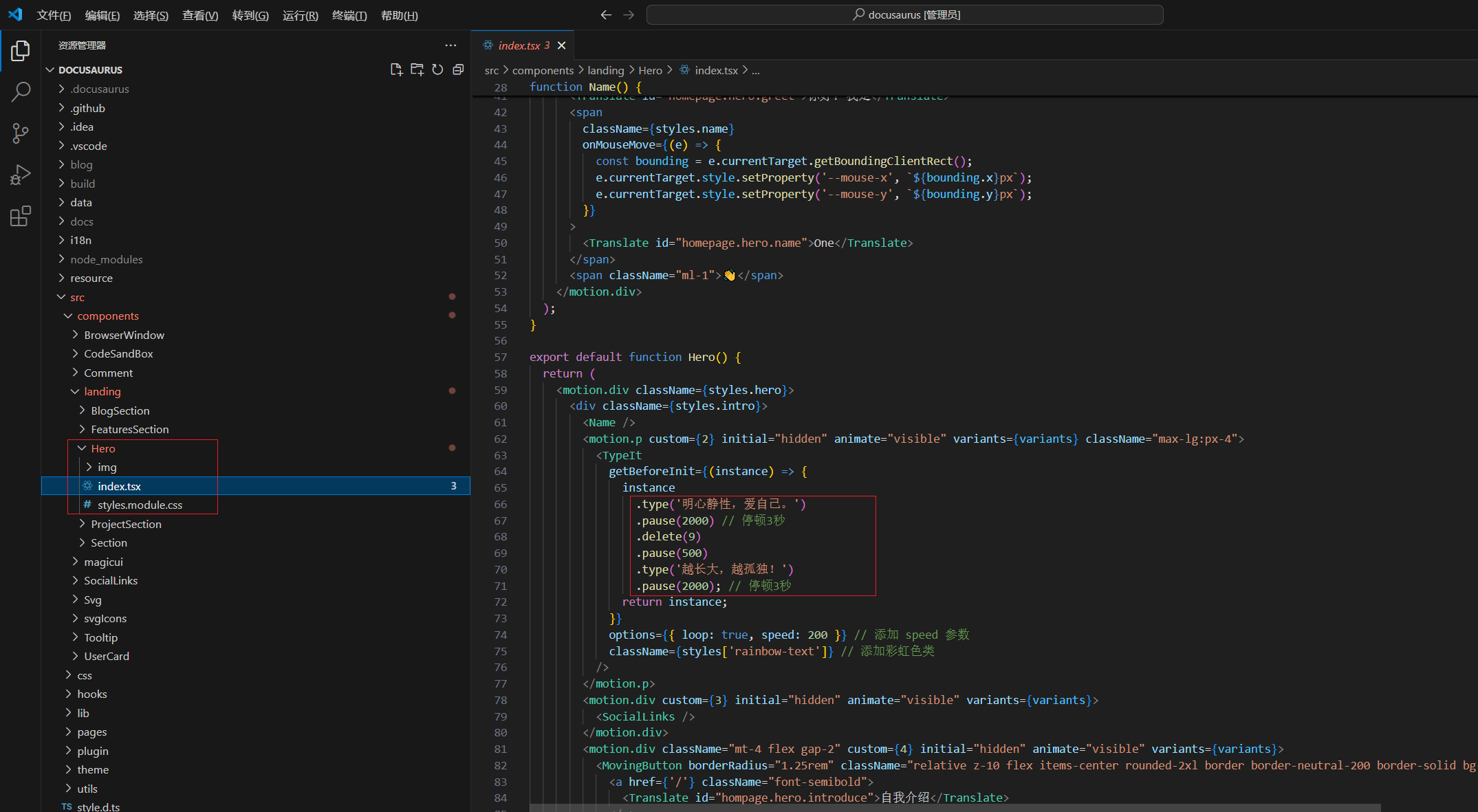Click the New File icon in explorer header
Image resolution: width=1478 pixels, height=812 pixels.
click(x=396, y=69)
